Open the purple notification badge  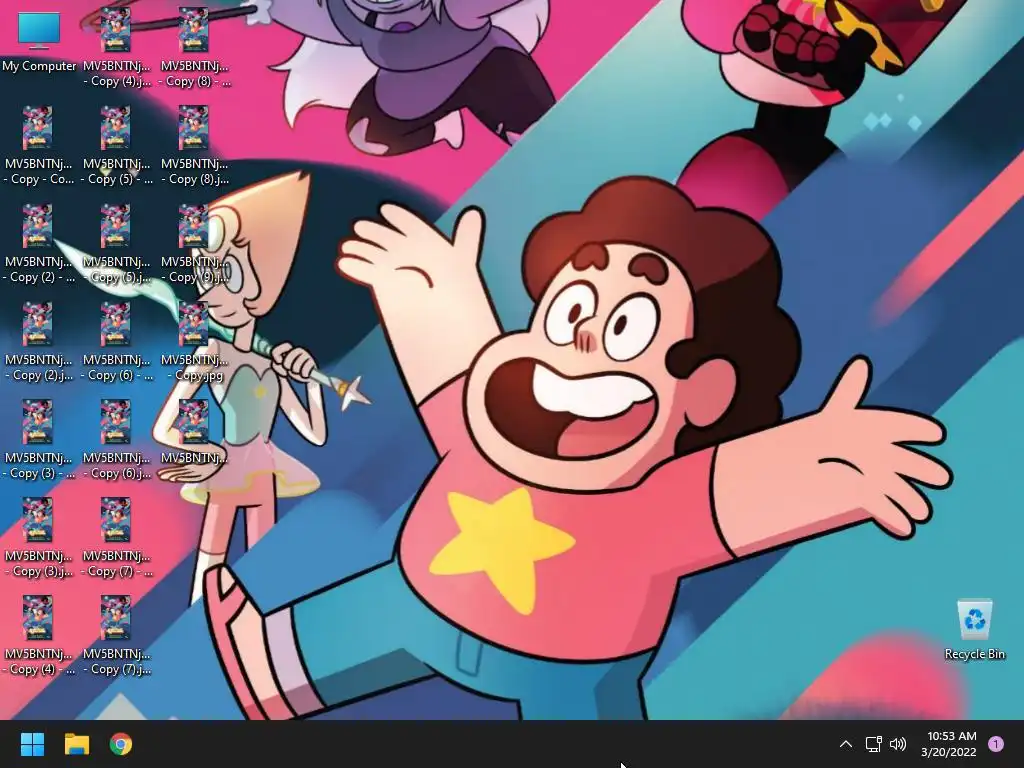996,744
